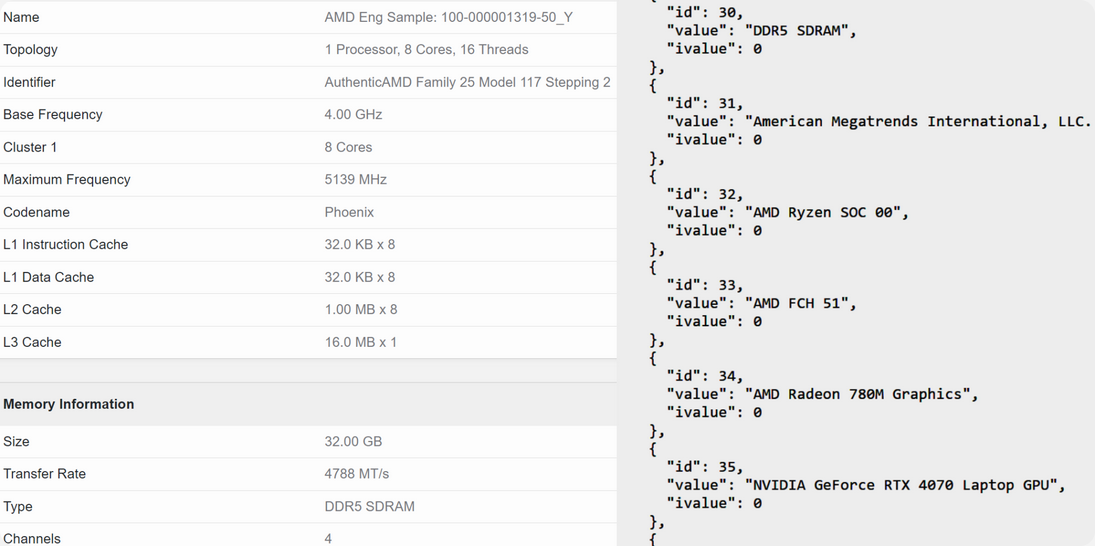Select the Type DDR5 SDRAM table value
This screenshot has height=546, width=1095.
[369, 506]
